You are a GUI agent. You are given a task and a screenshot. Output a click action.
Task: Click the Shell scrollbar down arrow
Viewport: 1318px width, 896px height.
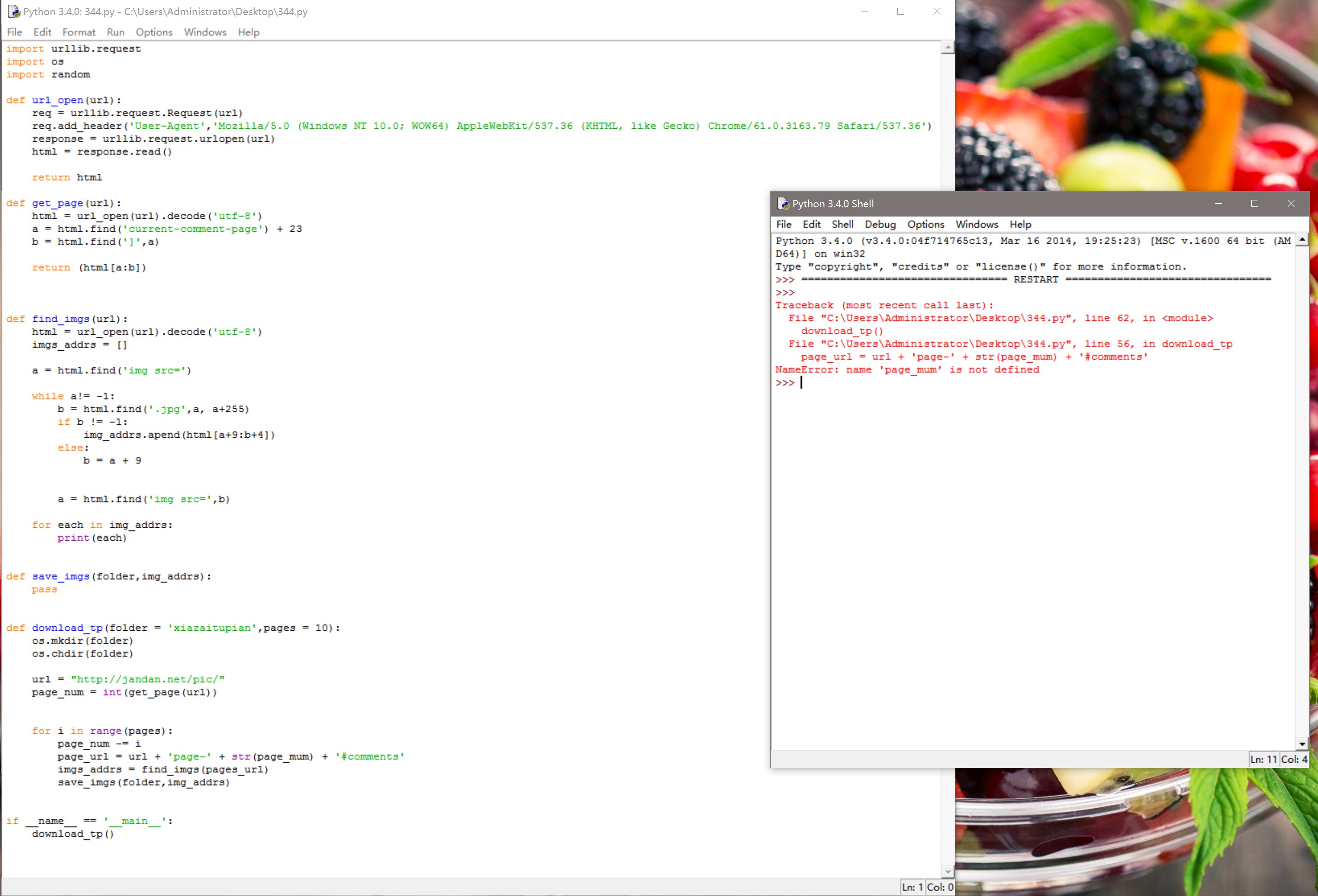tap(1302, 744)
